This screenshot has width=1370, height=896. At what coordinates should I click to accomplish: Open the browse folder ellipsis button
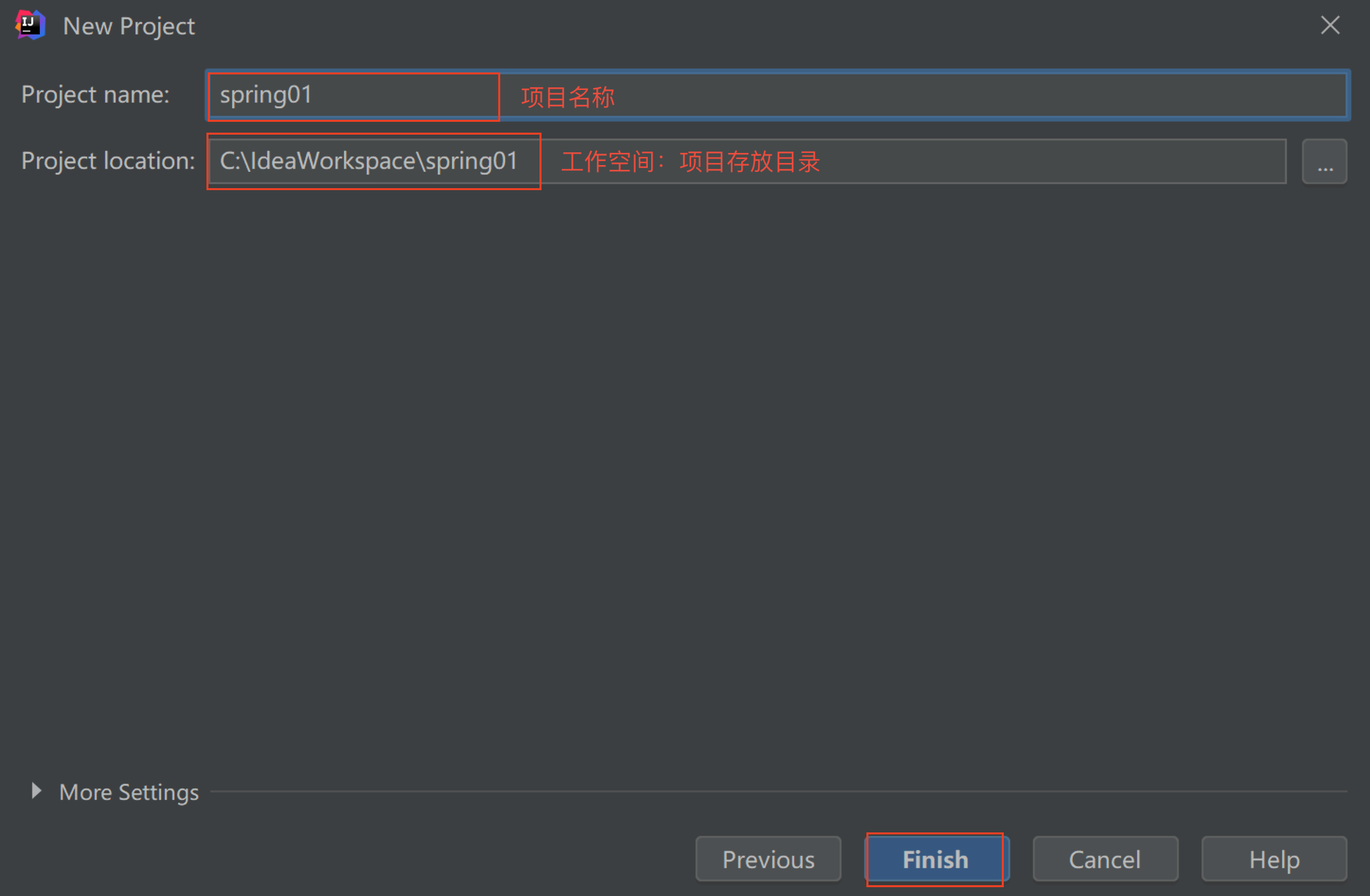tap(1324, 162)
